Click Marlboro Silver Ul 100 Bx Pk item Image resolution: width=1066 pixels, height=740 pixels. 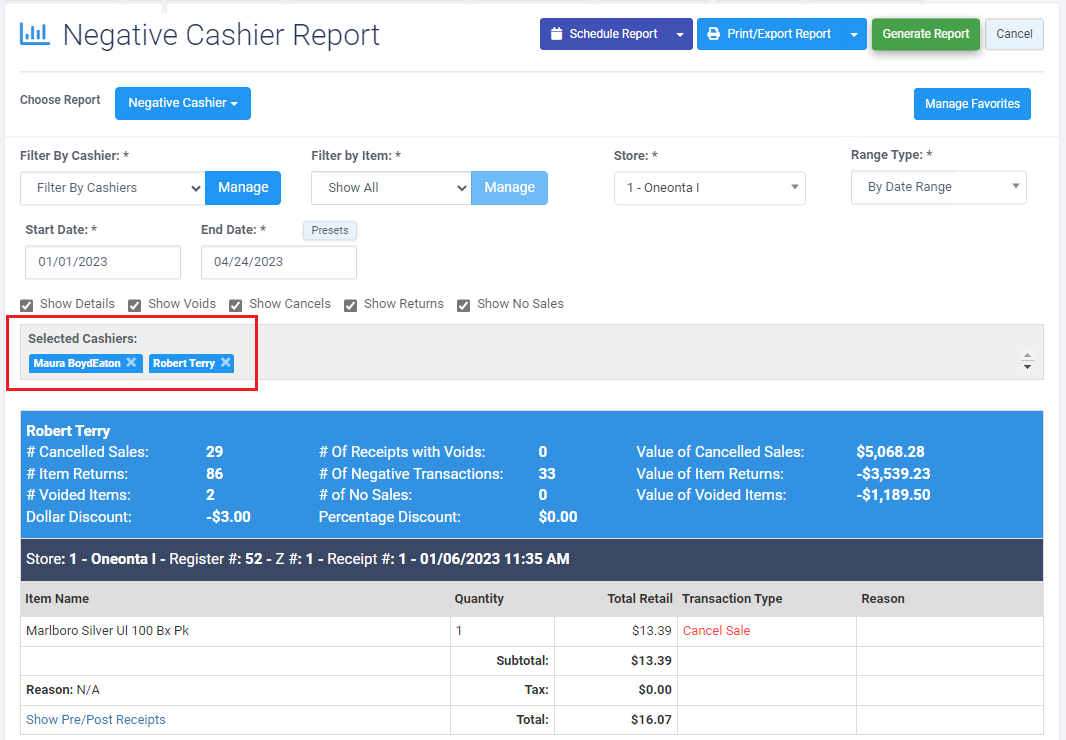[x=107, y=630]
